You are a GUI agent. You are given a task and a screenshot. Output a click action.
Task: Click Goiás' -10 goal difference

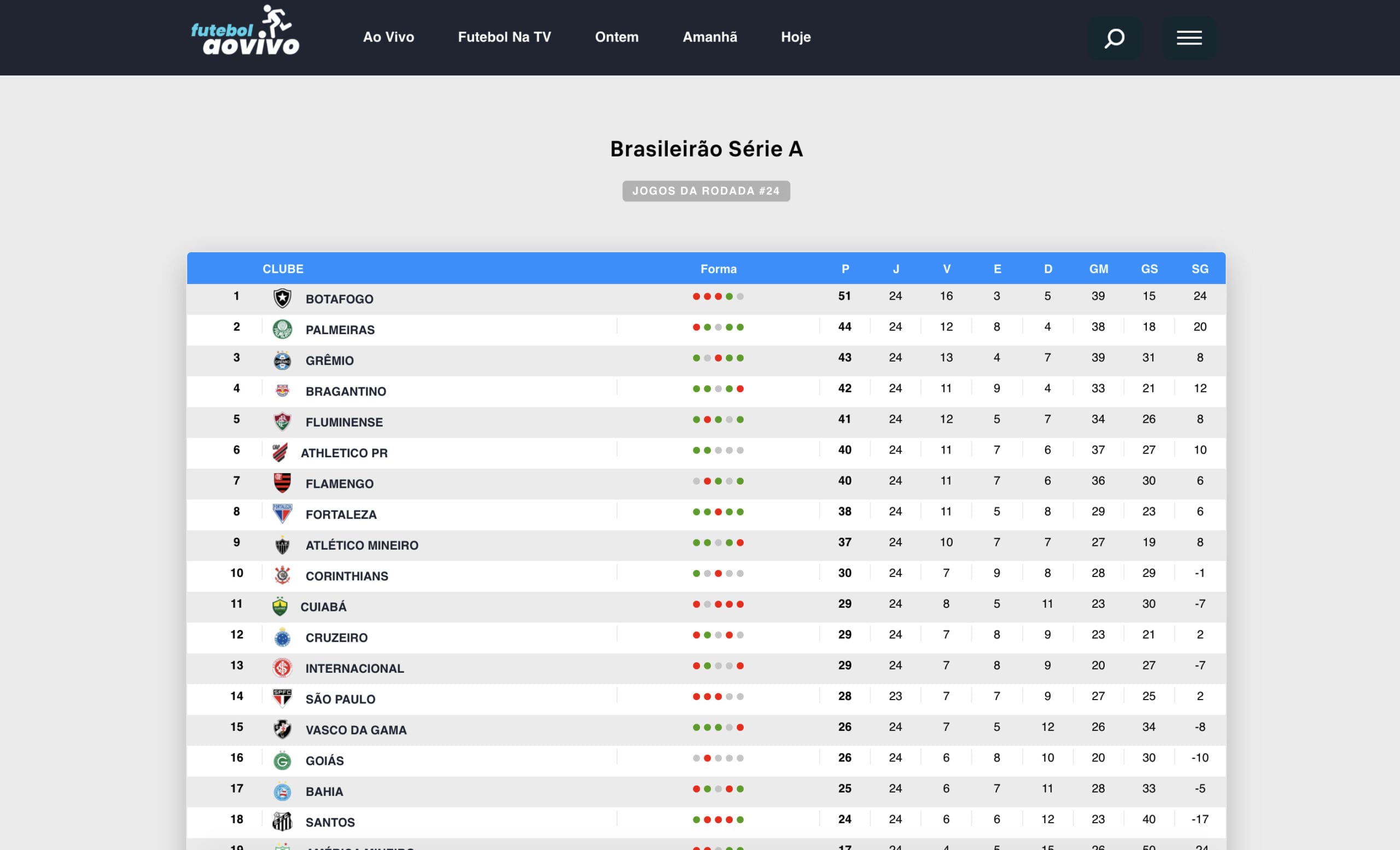tap(1199, 758)
